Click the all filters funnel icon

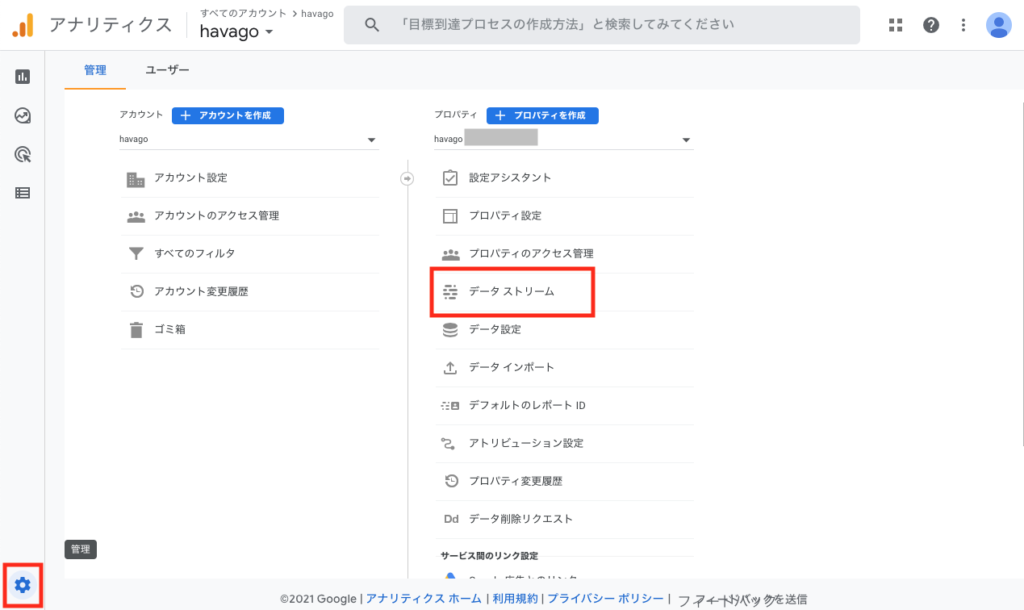(136, 254)
